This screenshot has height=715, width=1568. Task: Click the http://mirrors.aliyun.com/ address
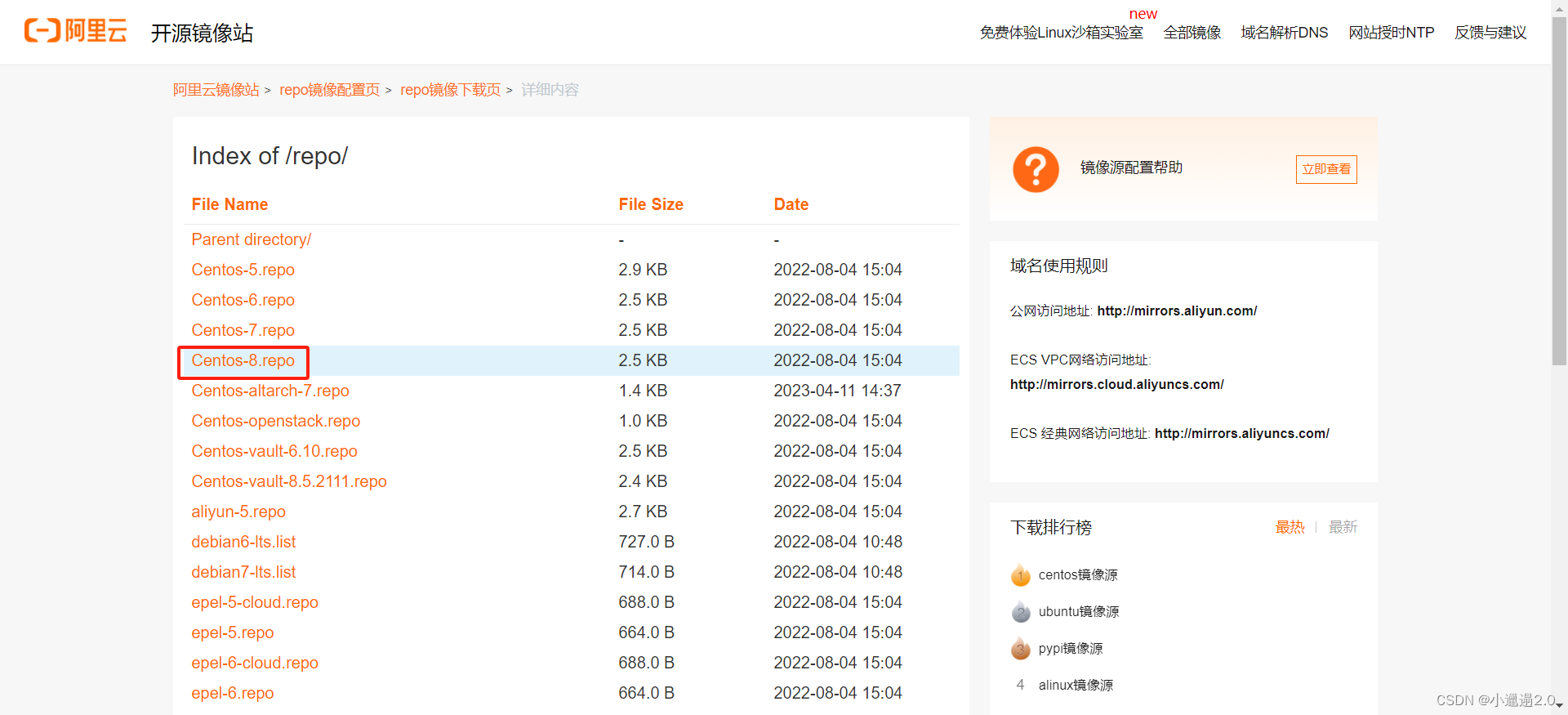tap(1177, 311)
